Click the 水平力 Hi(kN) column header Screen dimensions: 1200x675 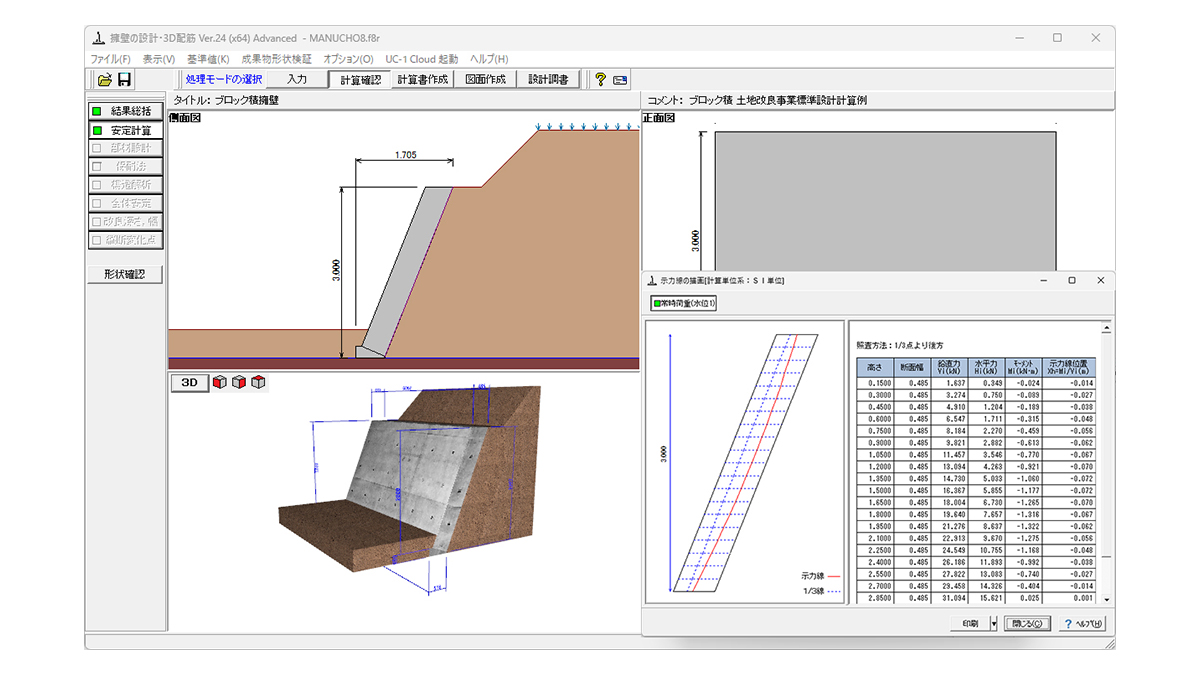coord(986,367)
